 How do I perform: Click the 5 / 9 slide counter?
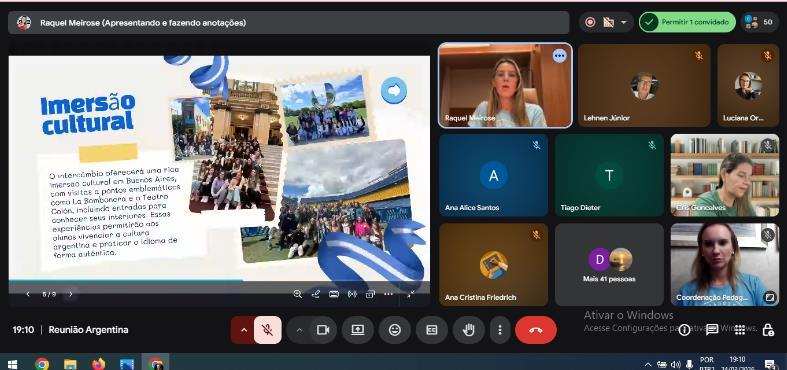[49, 294]
